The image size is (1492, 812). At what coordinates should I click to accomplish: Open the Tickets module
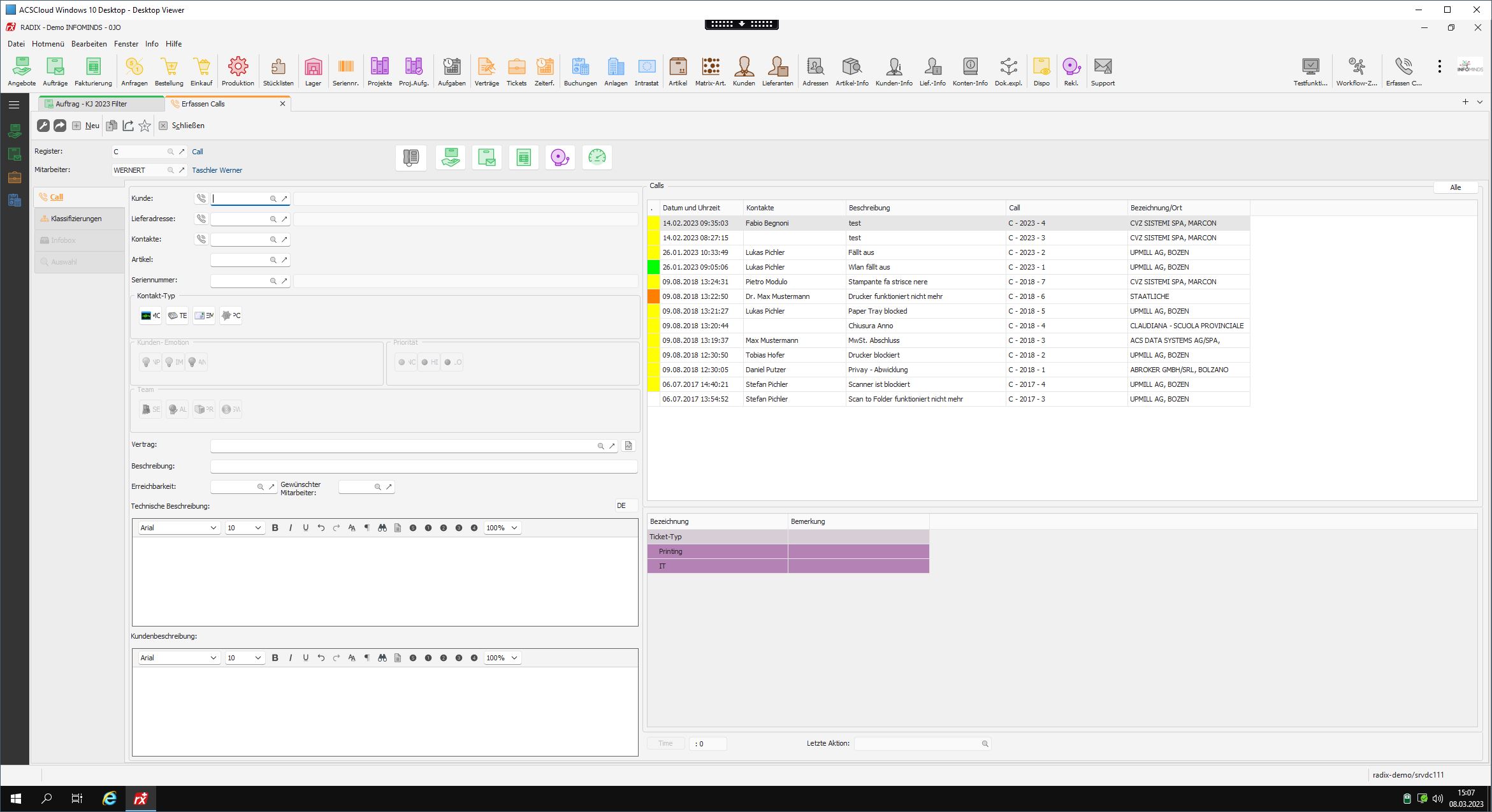[516, 71]
